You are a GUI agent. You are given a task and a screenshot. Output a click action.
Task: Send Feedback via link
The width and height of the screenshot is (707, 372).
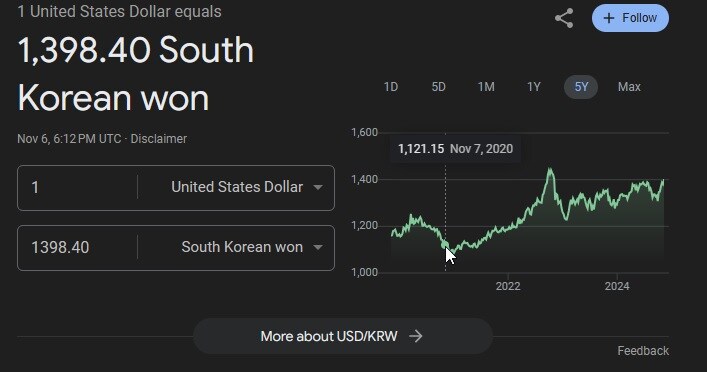tap(643, 351)
